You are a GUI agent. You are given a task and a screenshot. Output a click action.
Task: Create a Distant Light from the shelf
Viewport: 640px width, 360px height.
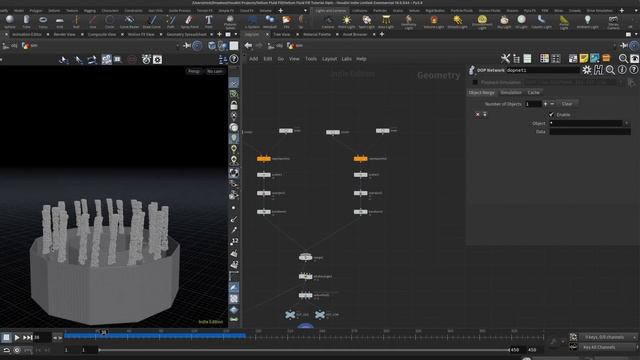coord(457,21)
